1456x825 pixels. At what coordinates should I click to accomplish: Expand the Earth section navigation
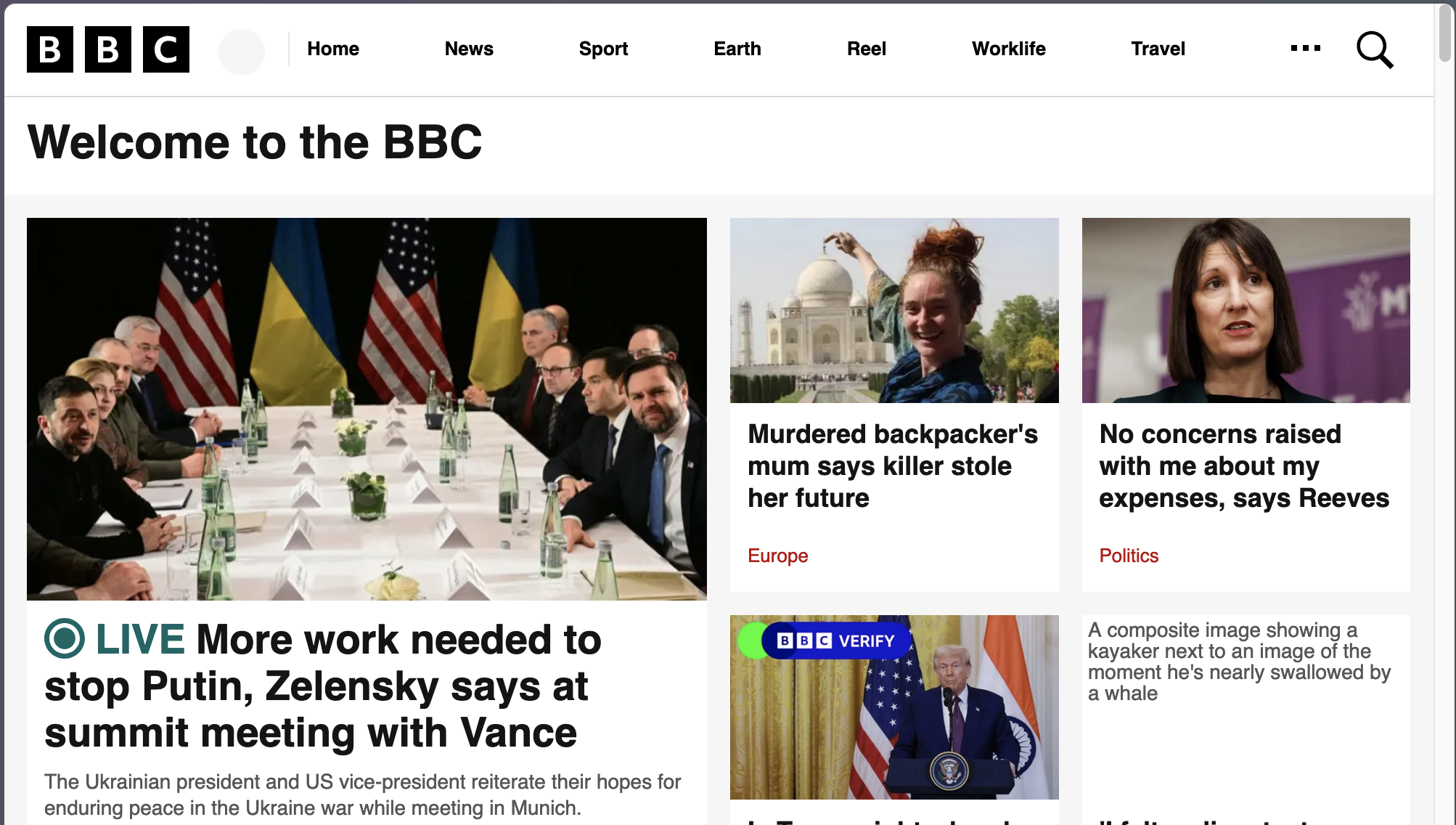coord(737,48)
